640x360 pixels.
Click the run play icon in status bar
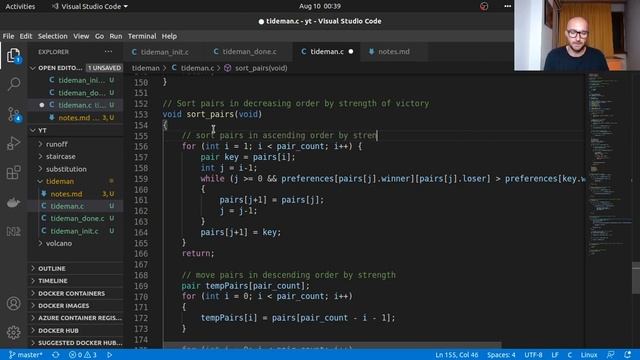tap(109, 355)
